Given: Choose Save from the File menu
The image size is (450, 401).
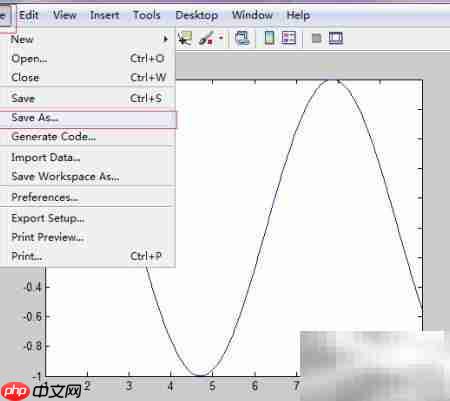Looking at the screenshot, I should (88, 98).
